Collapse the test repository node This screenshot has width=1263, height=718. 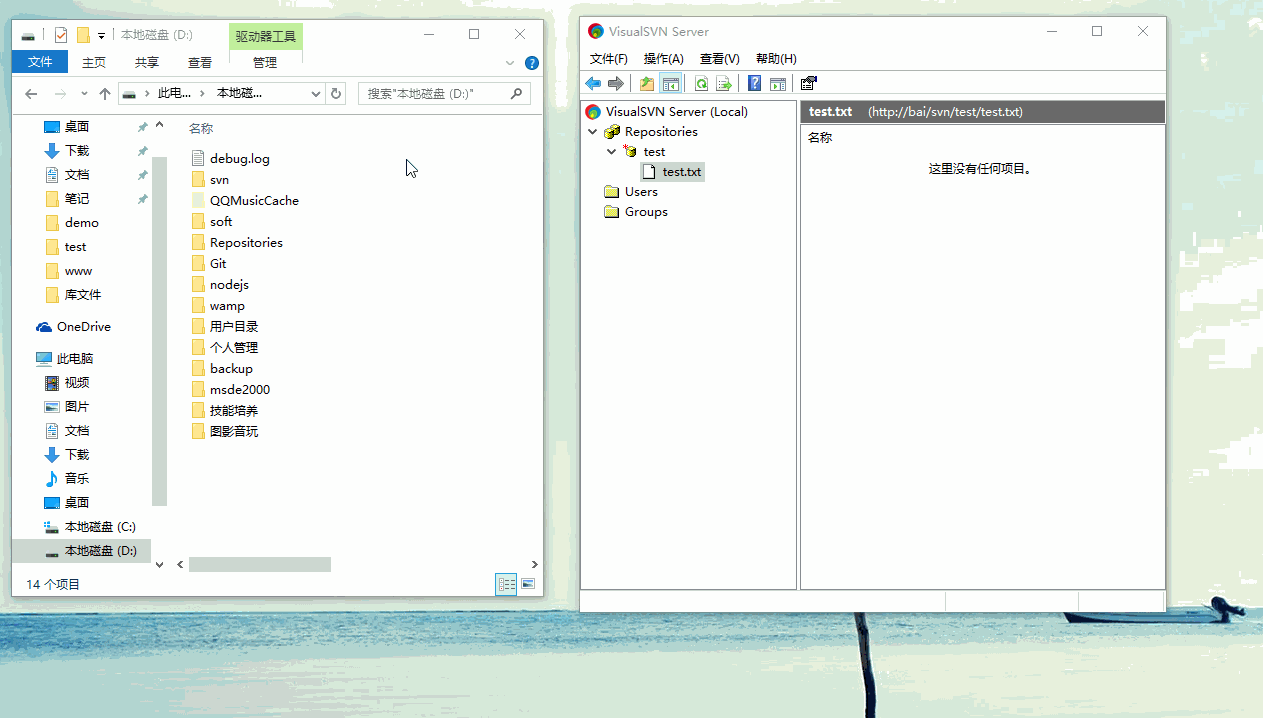click(612, 152)
